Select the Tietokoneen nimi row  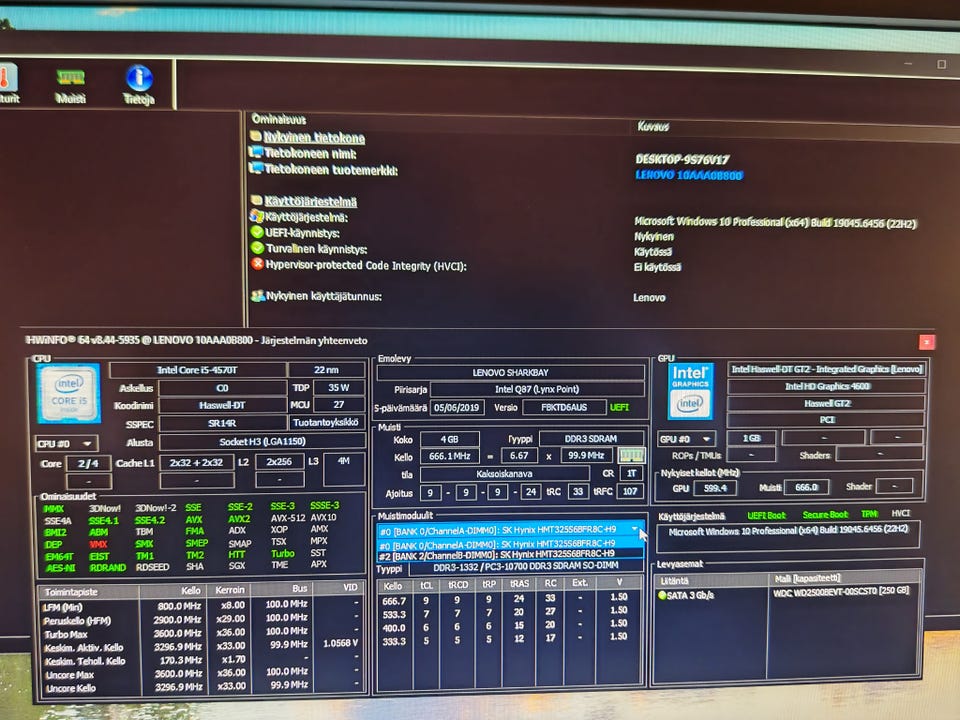pos(310,154)
